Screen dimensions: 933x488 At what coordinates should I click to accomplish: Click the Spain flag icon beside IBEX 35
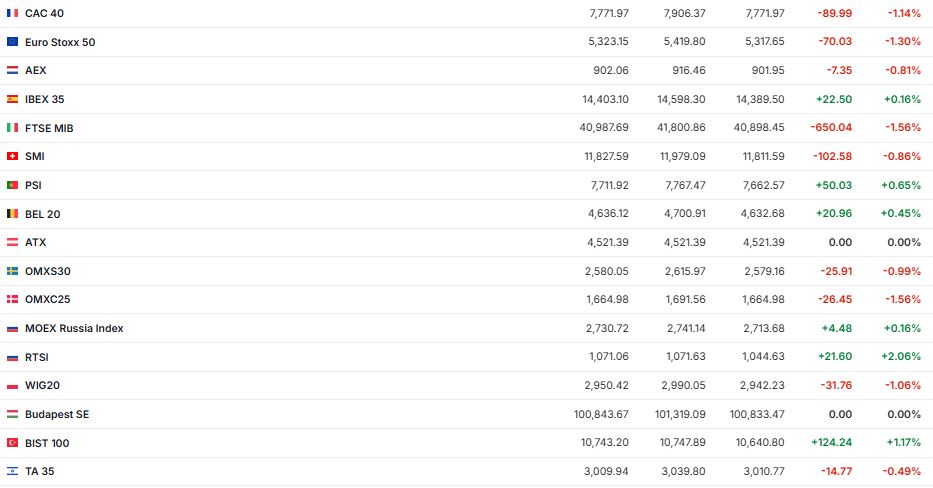coord(12,99)
